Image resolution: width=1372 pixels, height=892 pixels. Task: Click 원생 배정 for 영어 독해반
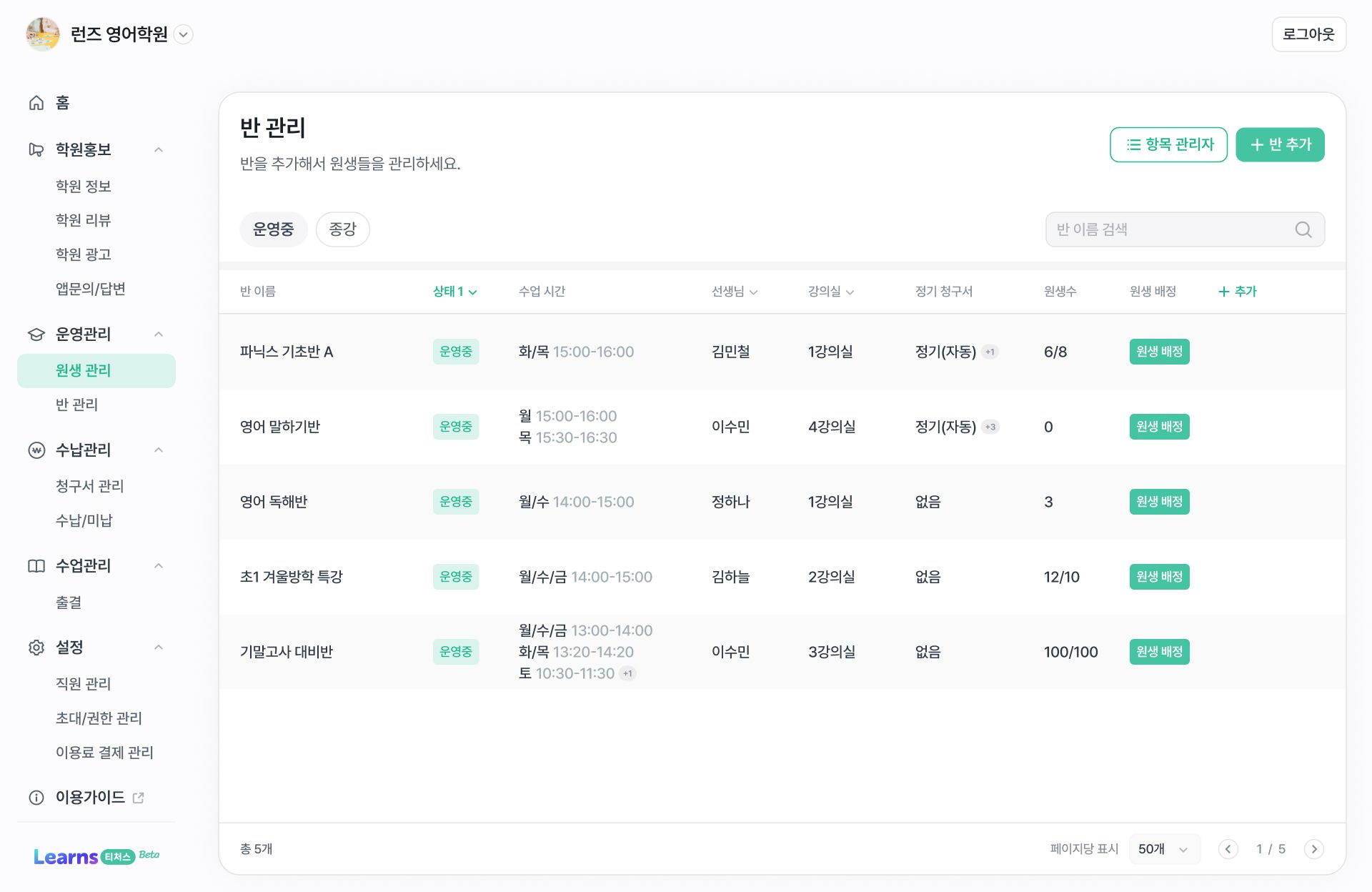pos(1159,502)
